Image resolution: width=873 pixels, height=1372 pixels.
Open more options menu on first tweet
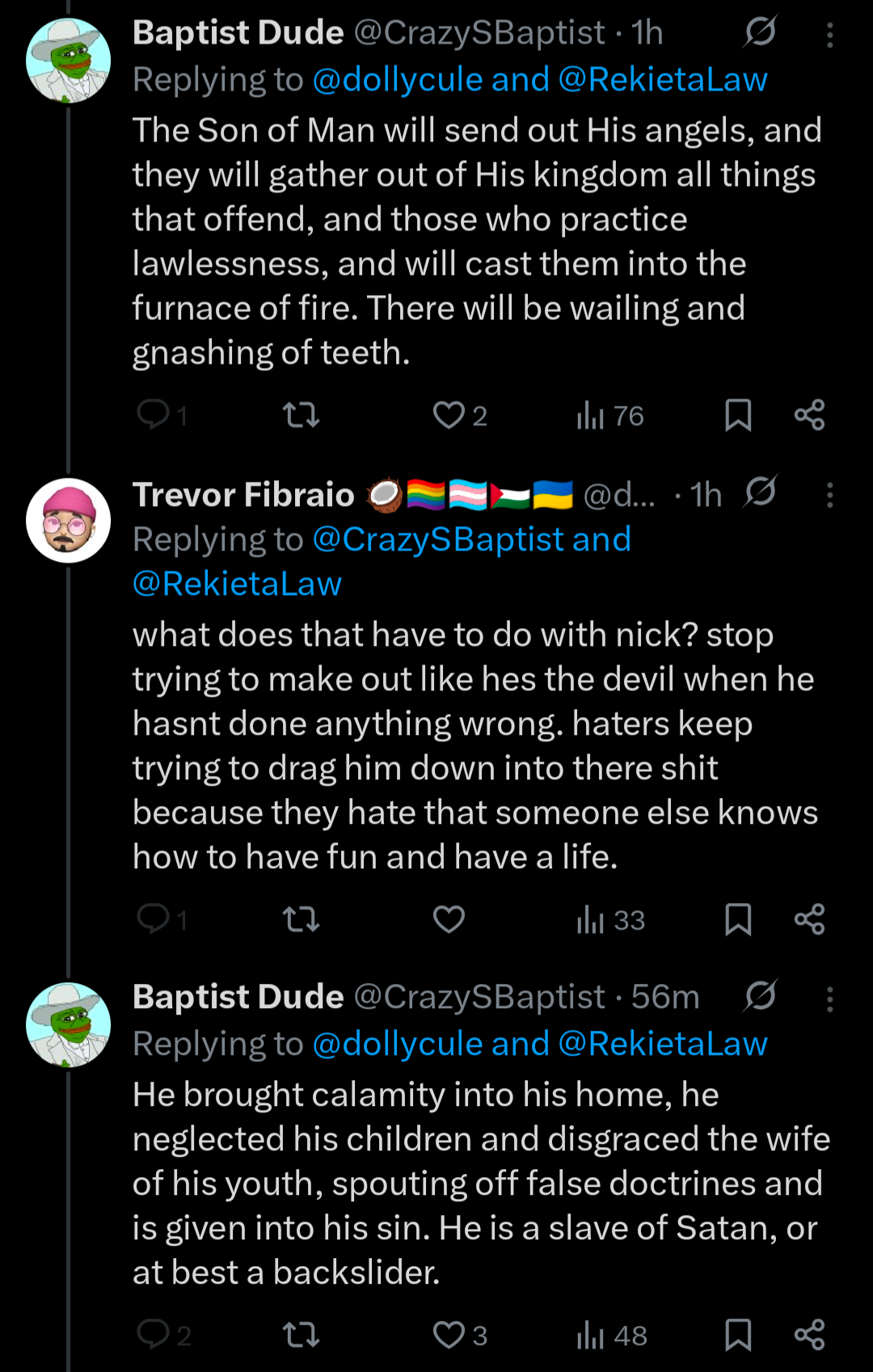[x=829, y=34]
